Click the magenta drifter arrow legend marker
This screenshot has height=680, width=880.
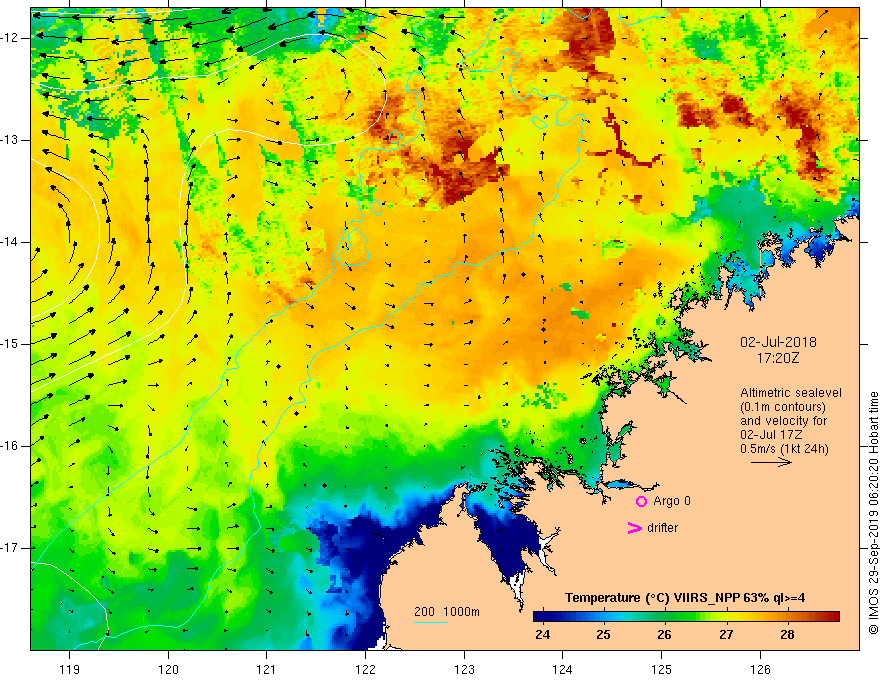(x=635, y=528)
